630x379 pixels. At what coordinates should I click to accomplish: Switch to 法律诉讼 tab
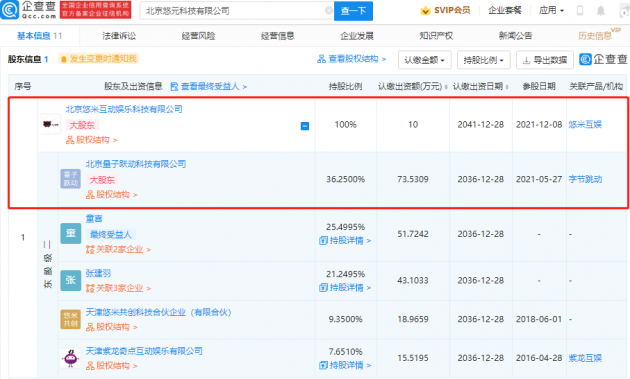[x=119, y=36]
